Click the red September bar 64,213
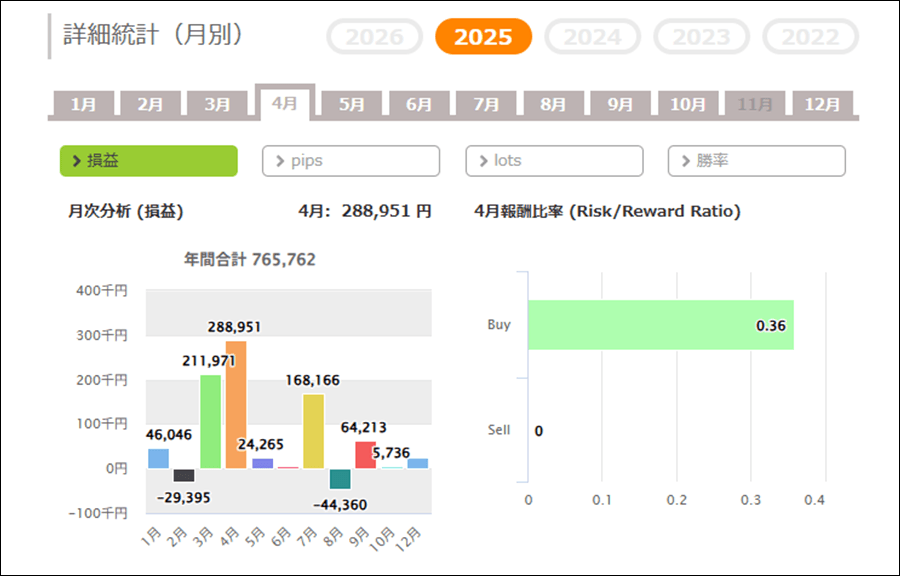Image resolution: width=900 pixels, height=576 pixels. pos(366,454)
